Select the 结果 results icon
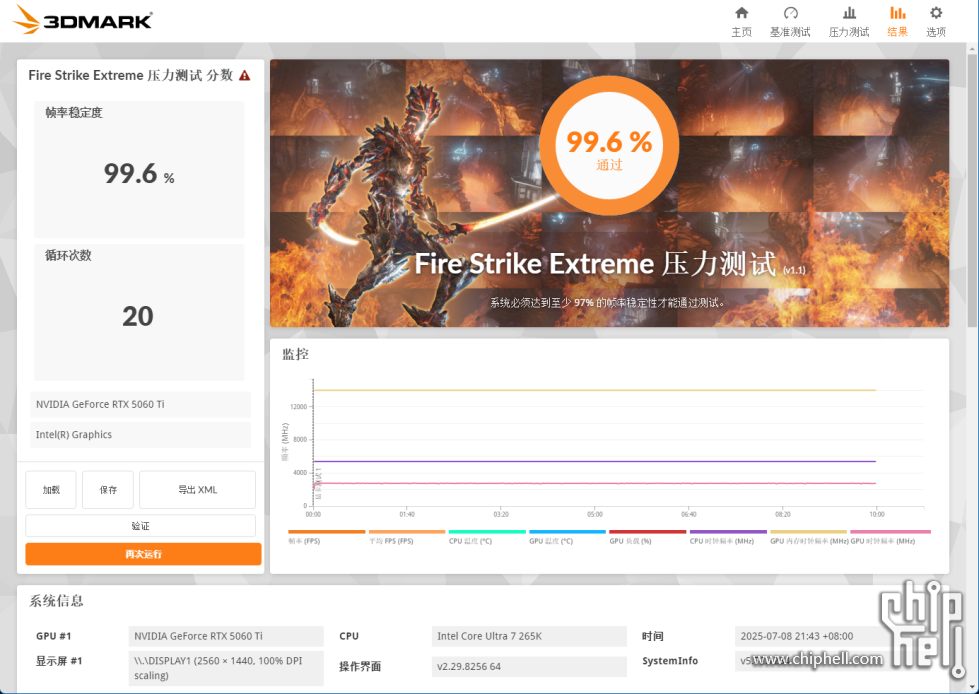The width and height of the screenshot is (979, 694). click(897, 13)
